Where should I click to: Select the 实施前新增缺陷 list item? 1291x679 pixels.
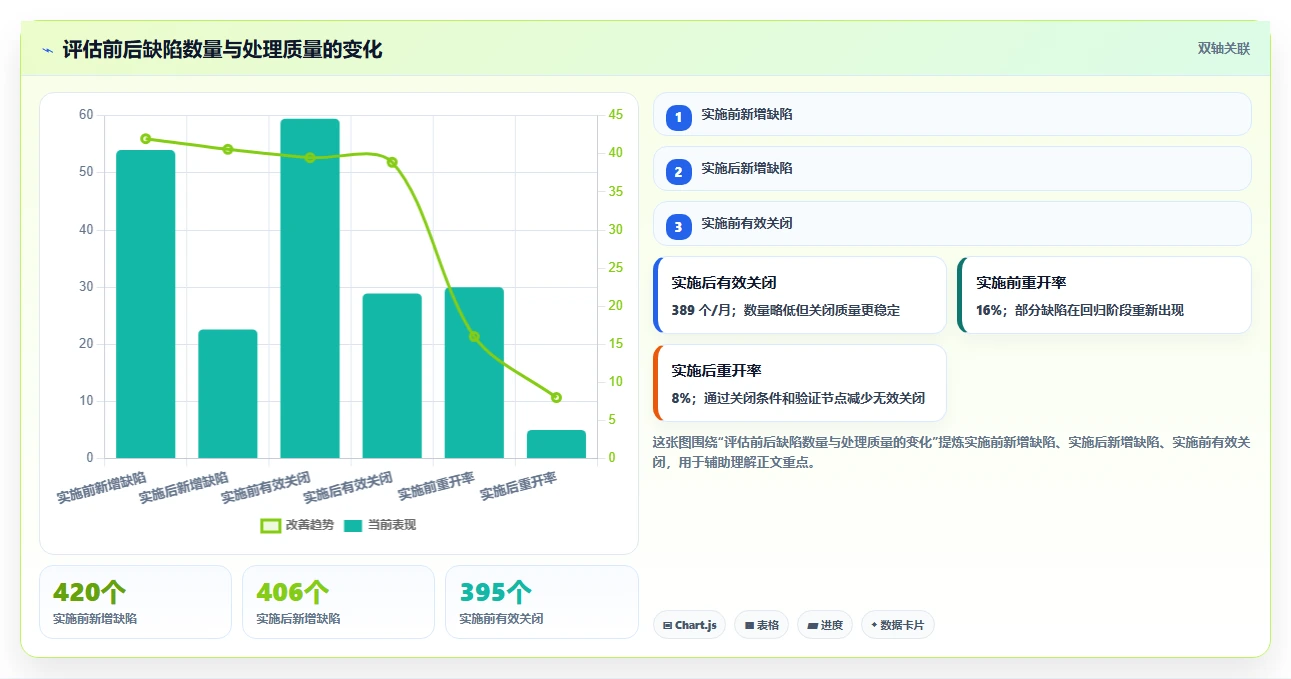click(x=952, y=114)
